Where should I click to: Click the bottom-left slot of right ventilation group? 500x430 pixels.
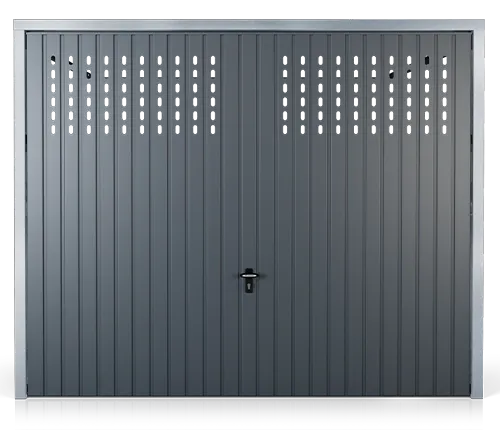285,130
